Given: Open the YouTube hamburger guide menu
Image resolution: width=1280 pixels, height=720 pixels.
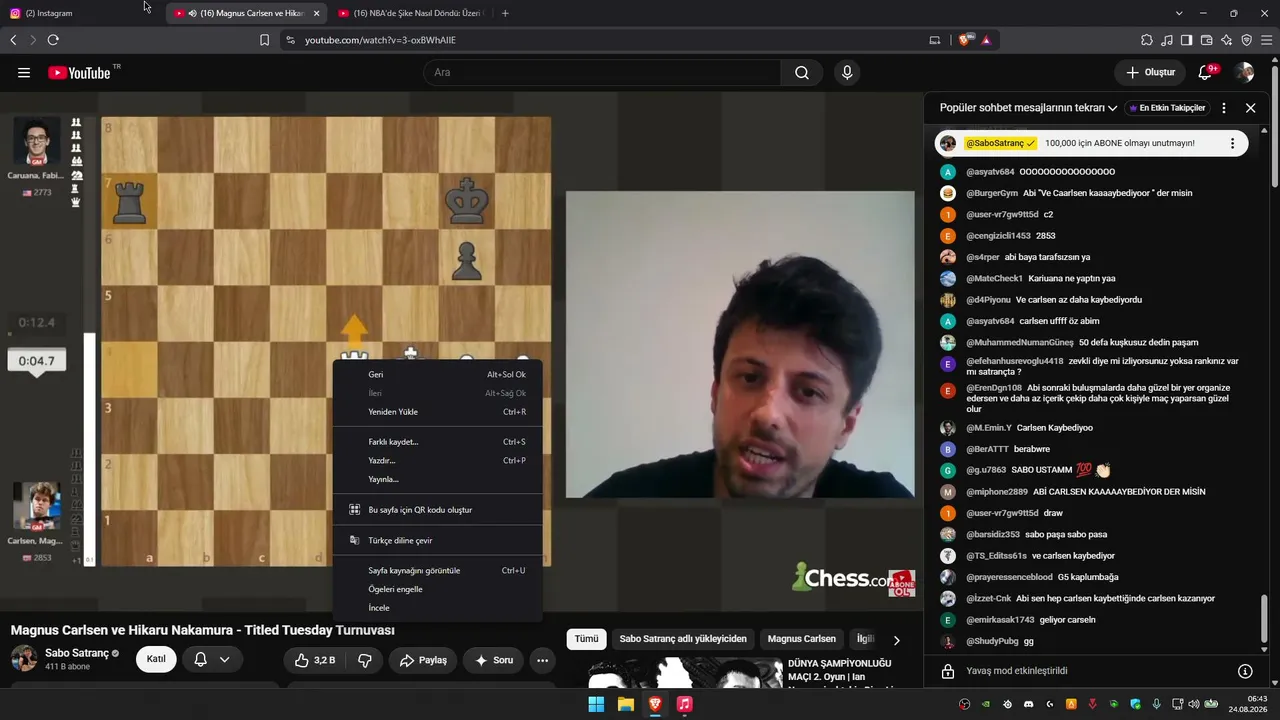Looking at the screenshot, I should coord(24,73).
